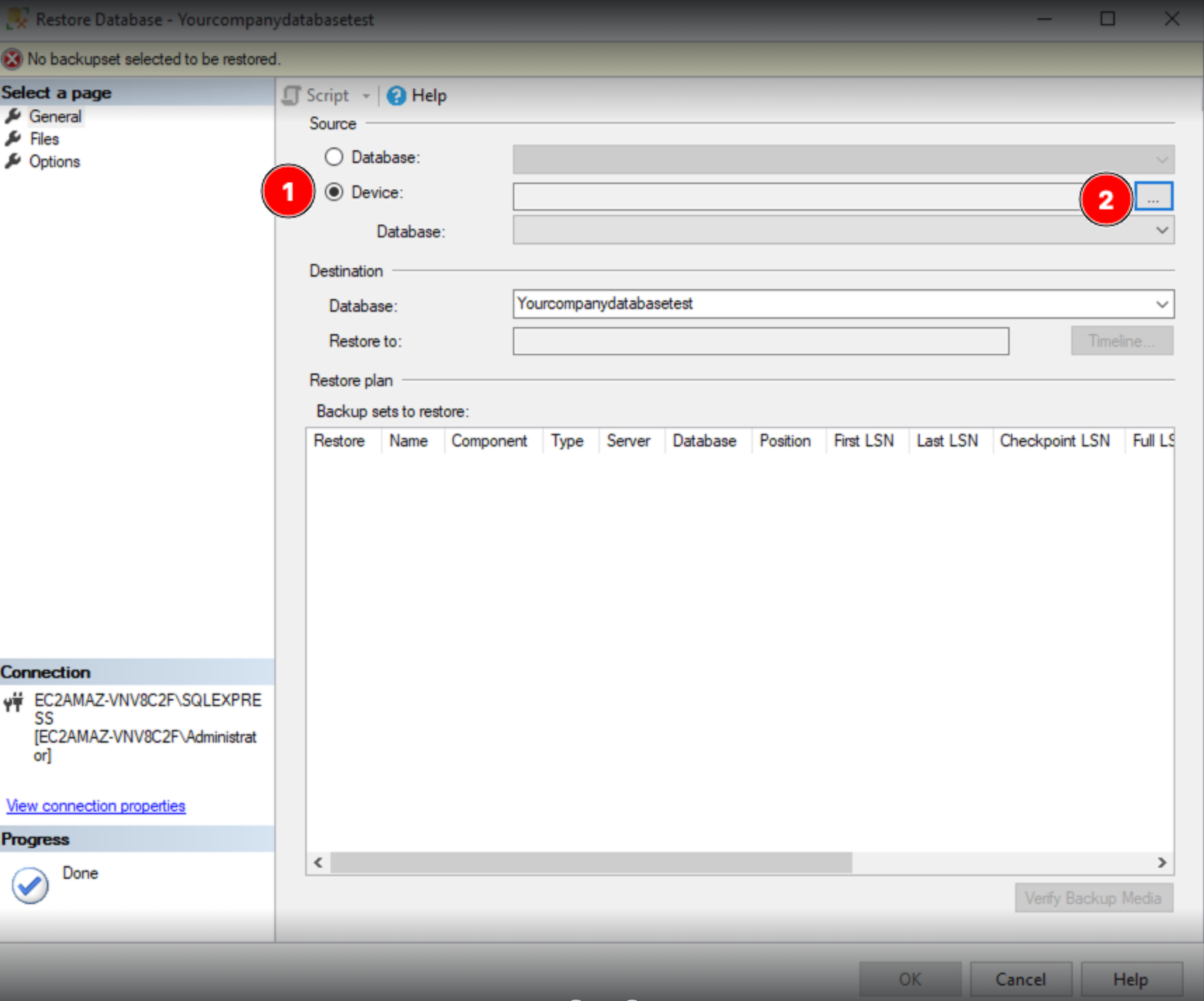Click the Restore to field
The image size is (1204, 1001).
[x=761, y=341]
